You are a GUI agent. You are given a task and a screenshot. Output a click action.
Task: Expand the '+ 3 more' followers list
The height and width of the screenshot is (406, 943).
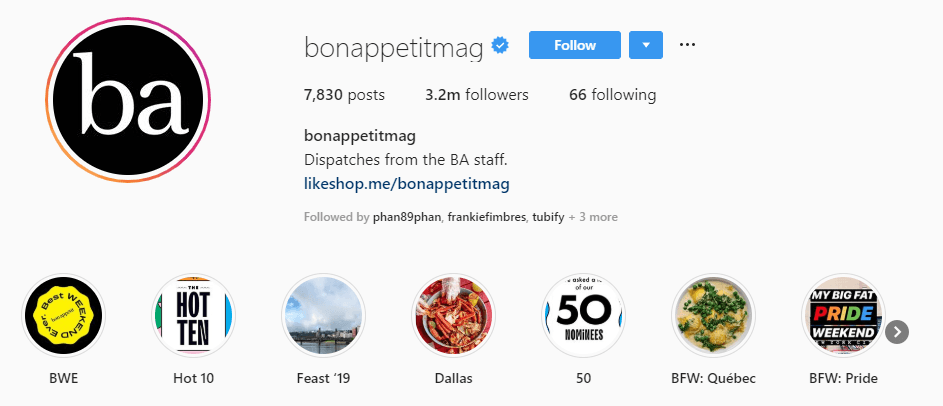594,217
